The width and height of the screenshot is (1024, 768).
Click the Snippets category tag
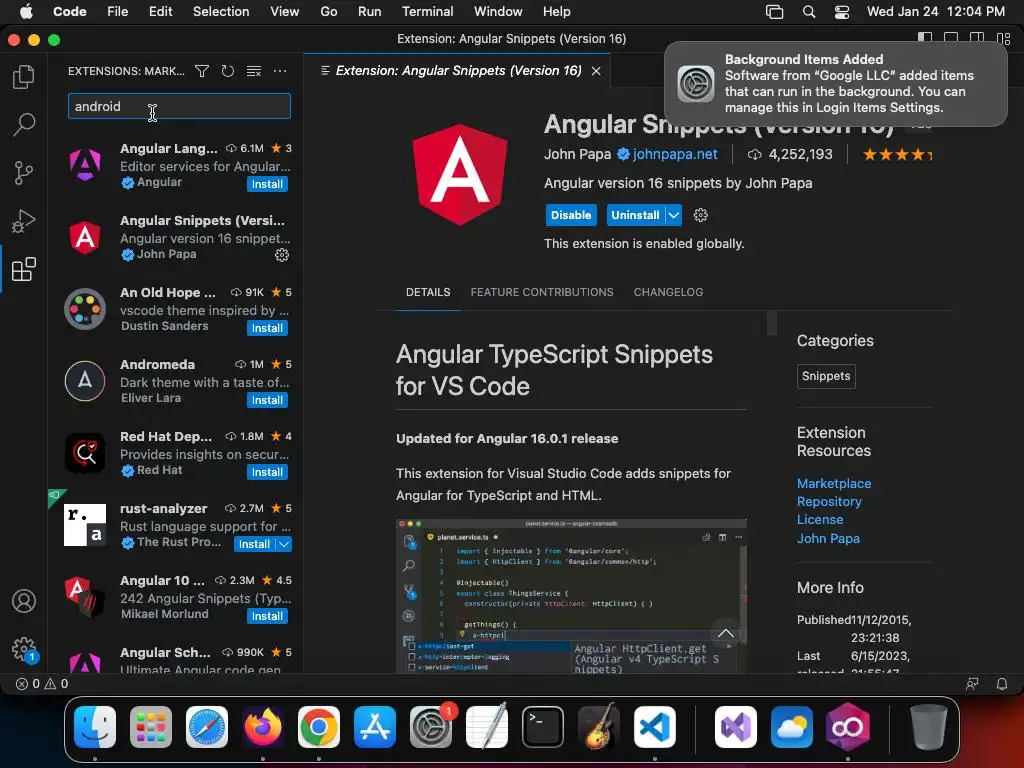click(826, 376)
